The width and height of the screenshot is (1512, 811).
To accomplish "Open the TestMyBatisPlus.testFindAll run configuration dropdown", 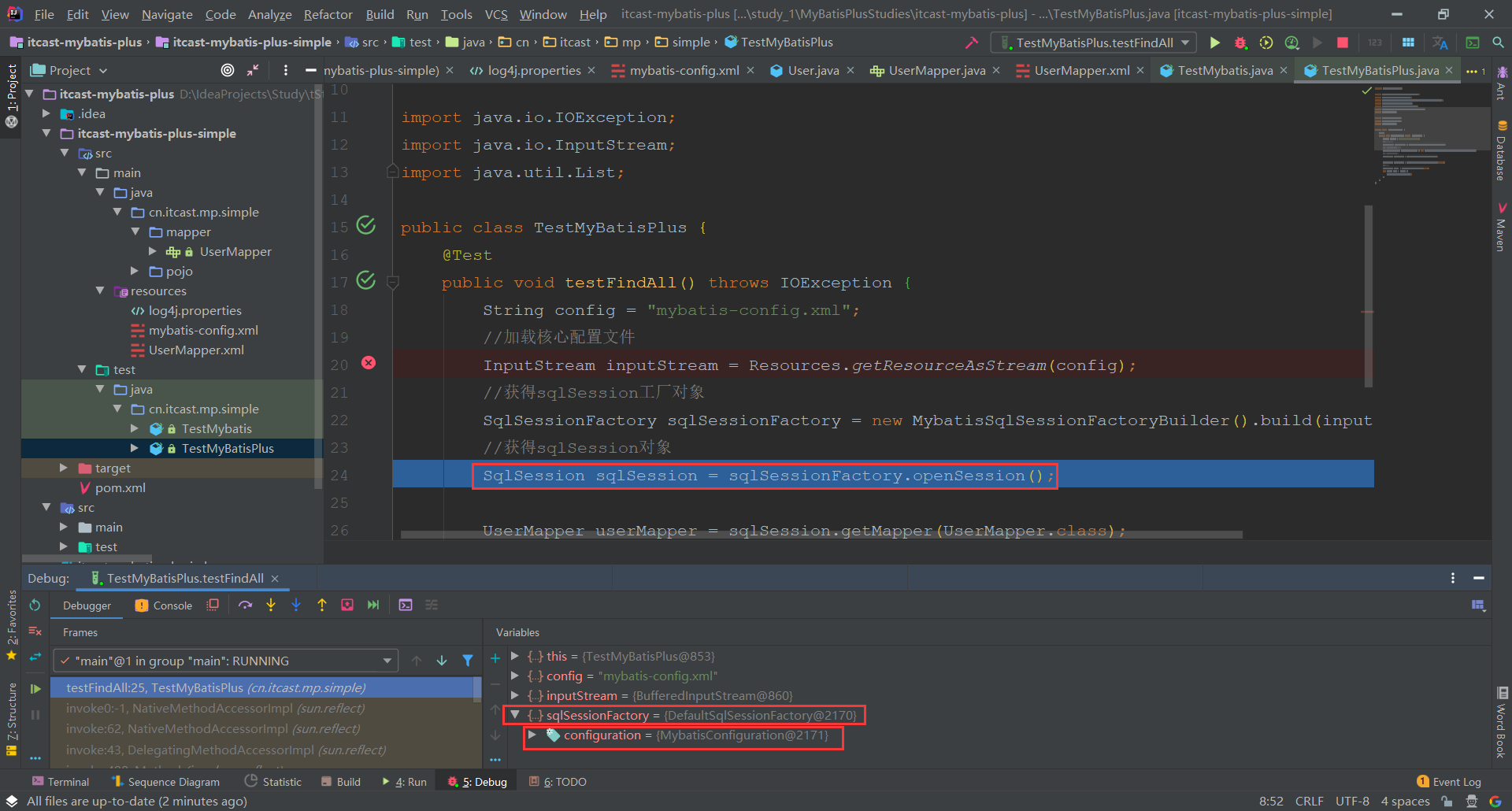I will 1095,43.
